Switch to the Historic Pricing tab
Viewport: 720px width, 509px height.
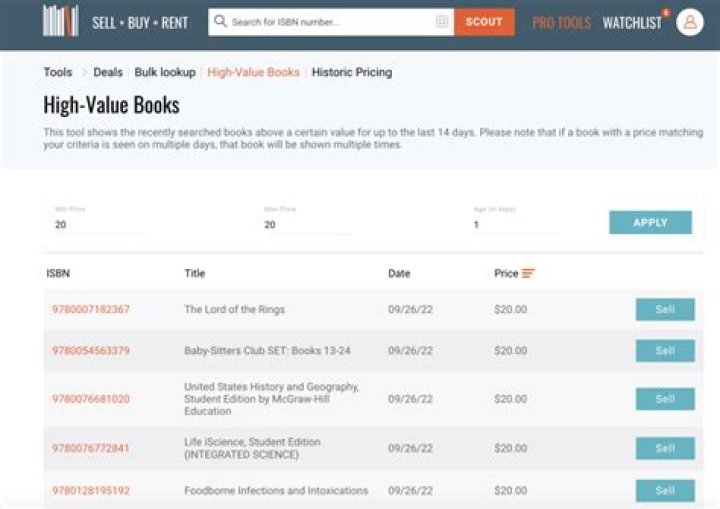[x=352, y=72]
